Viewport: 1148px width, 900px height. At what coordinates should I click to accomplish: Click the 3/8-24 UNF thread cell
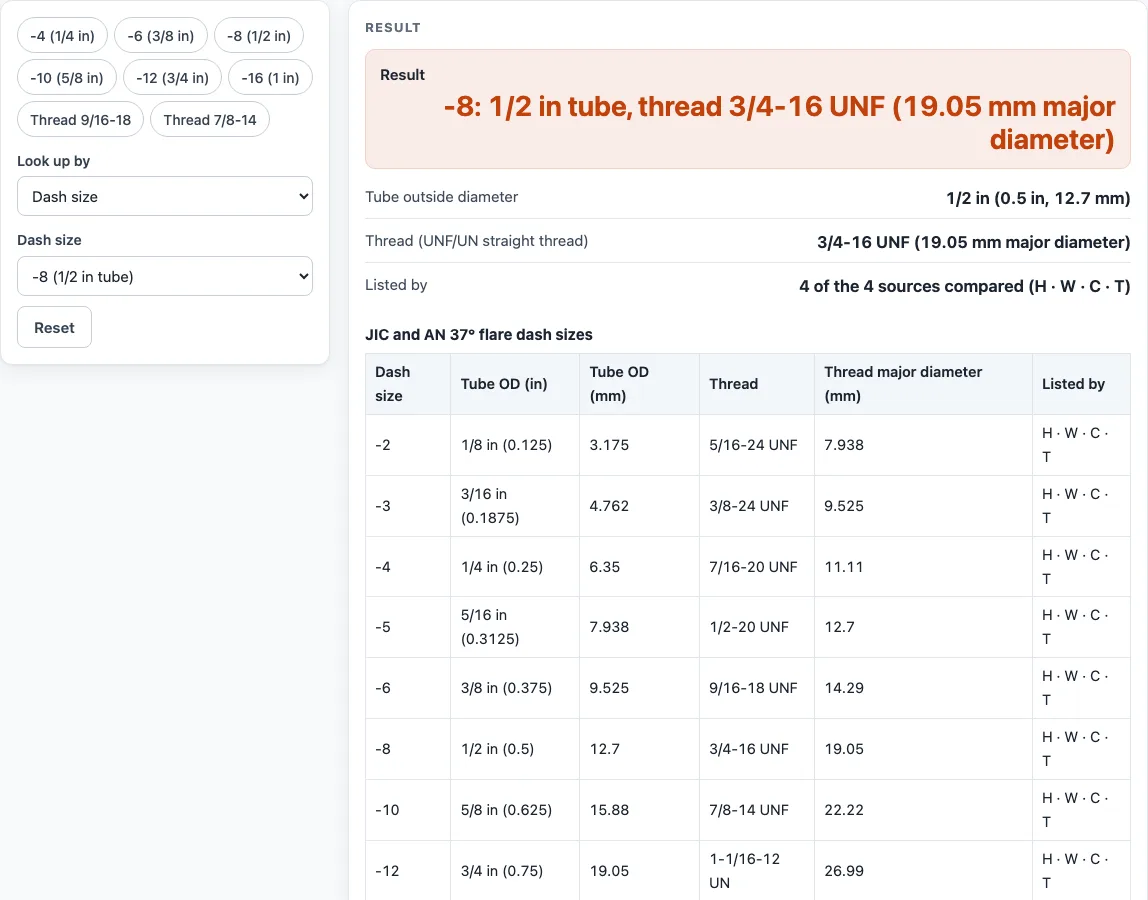[x=756, y=506]
